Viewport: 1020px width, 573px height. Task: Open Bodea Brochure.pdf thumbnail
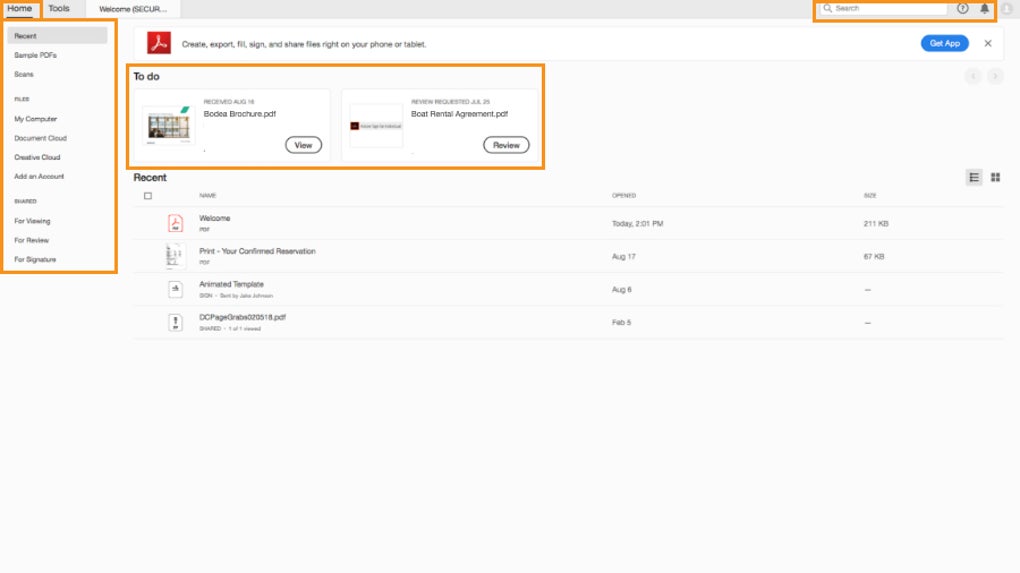(168, 125)
